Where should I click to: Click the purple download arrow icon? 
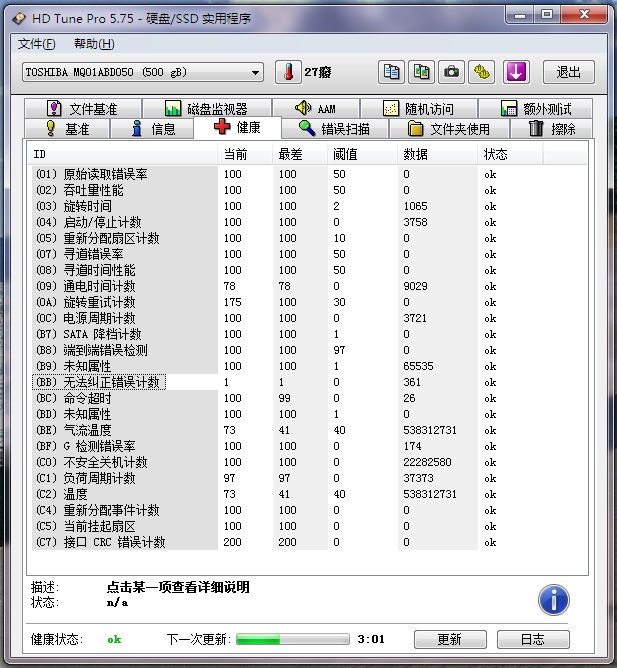point(516,72)
